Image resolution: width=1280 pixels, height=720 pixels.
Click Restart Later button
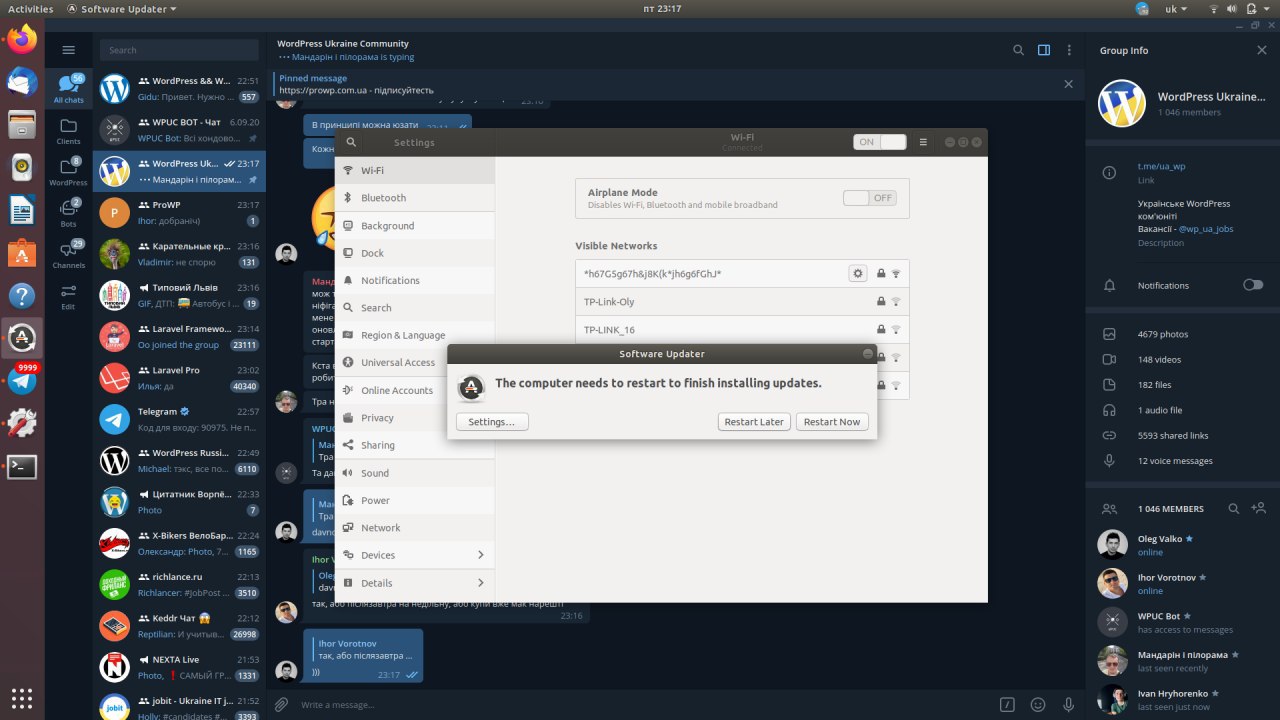click(754, 422)
